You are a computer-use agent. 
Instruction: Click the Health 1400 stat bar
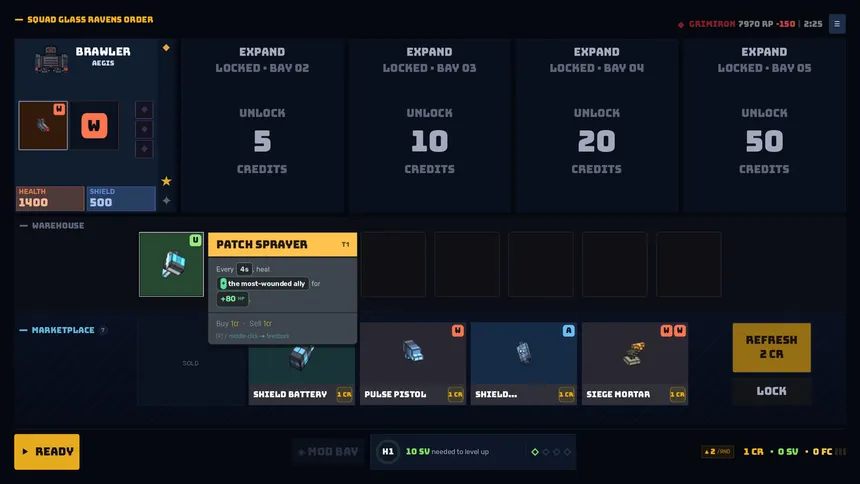[50, 198]
